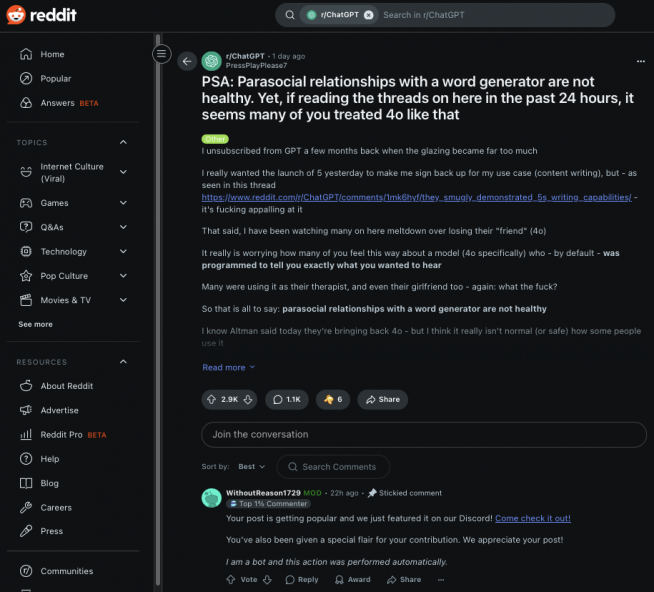
Task: Go back using the left arrow button
Action: pos(187,61)
